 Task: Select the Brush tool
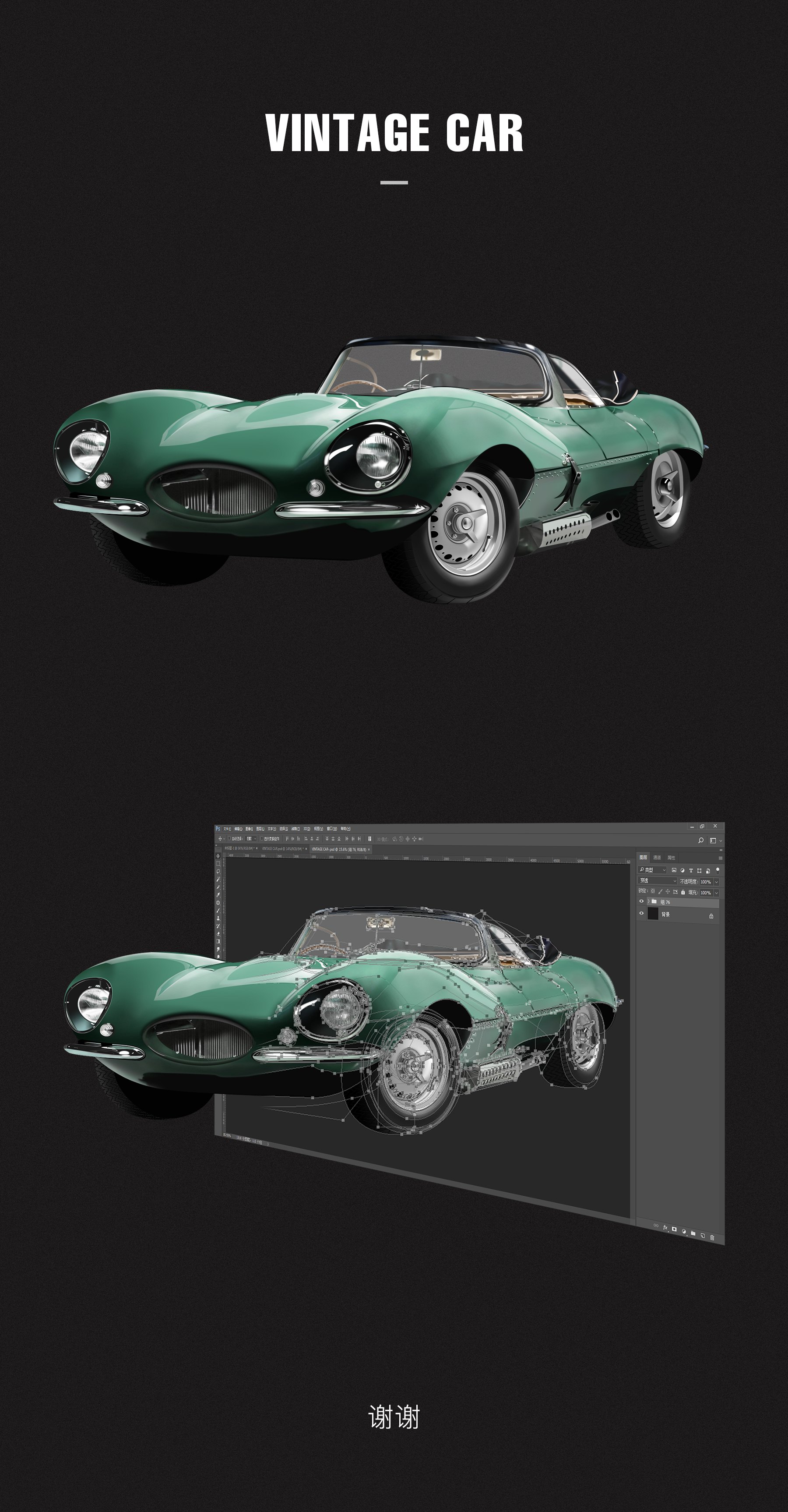click(218, 910)
